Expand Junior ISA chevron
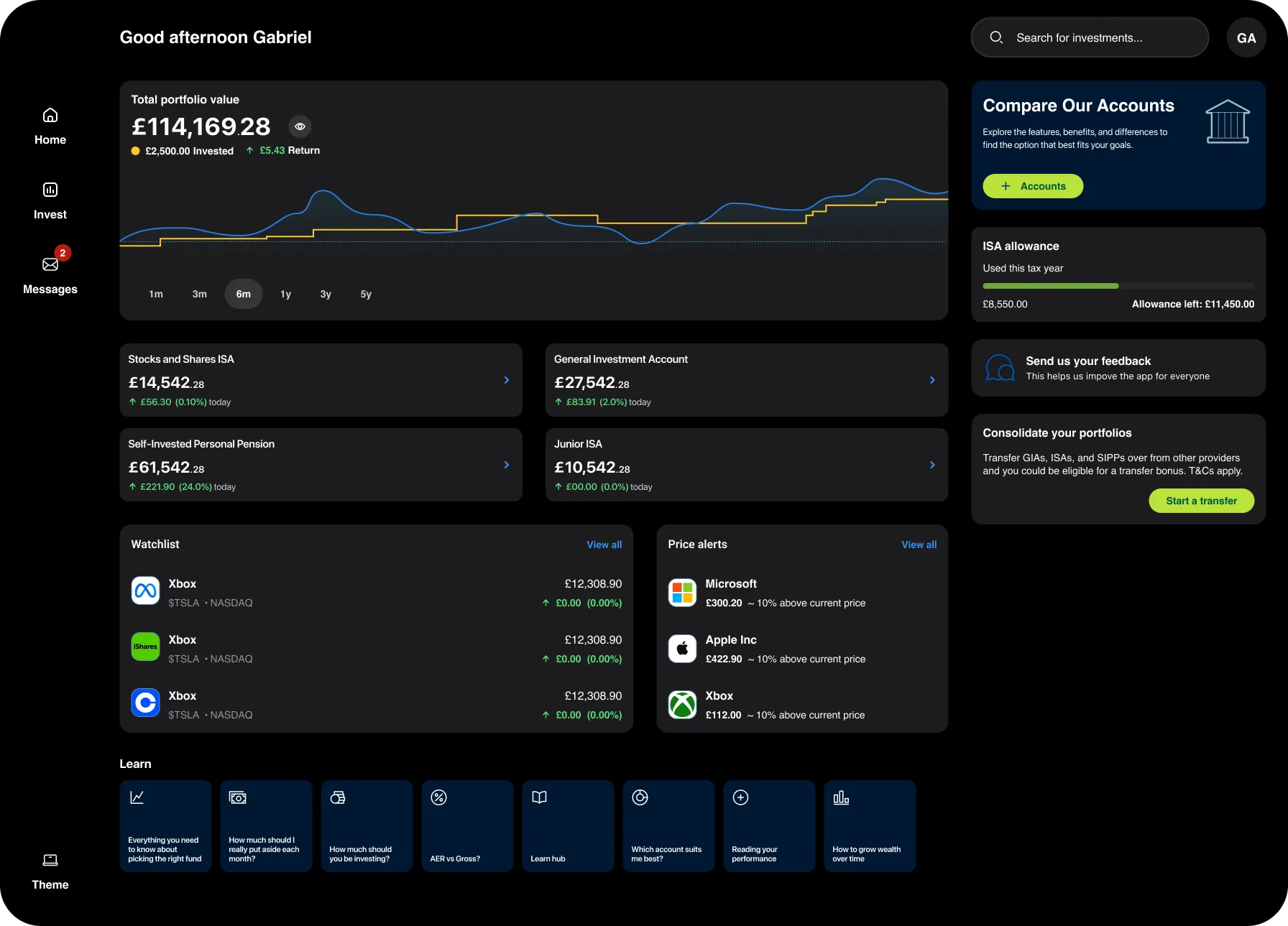 pos(932,465)
